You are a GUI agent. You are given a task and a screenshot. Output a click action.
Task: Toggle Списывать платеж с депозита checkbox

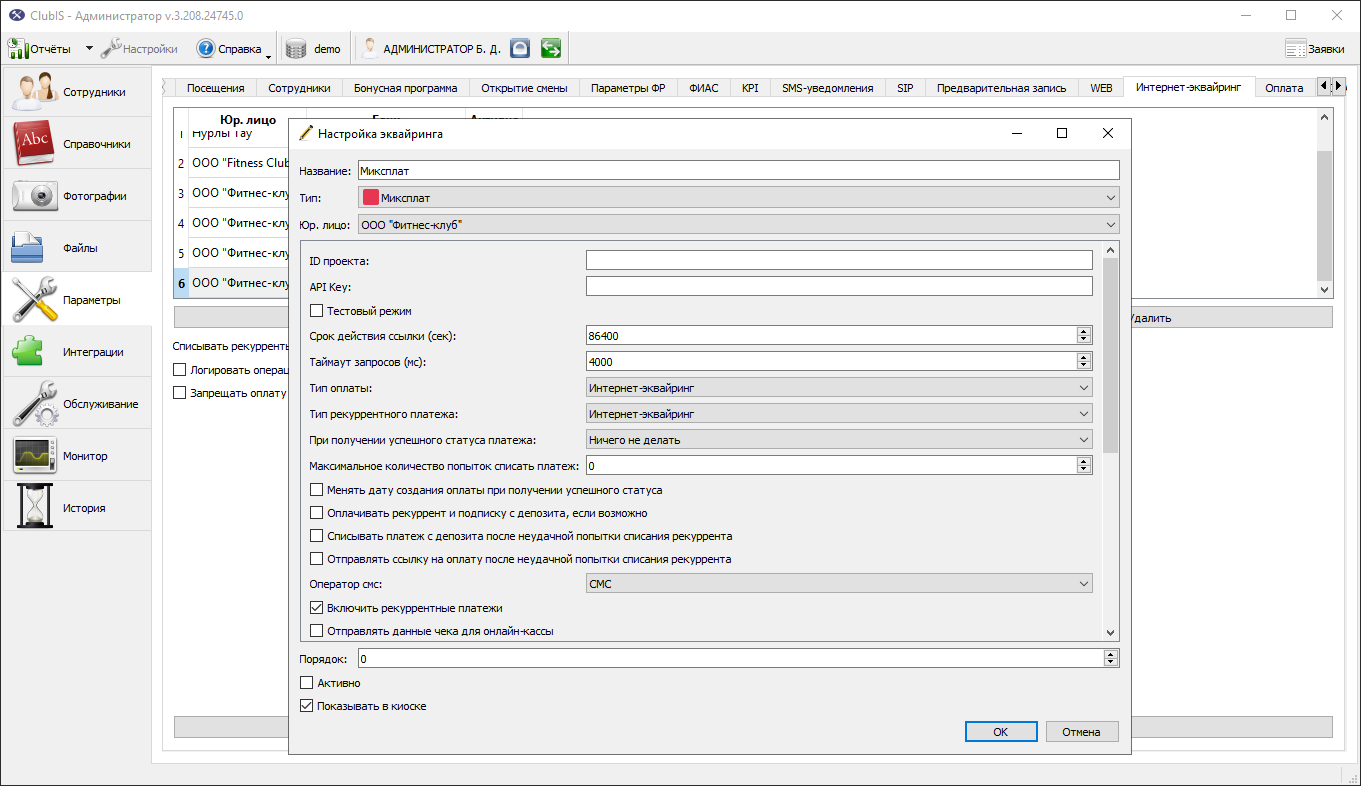tap(317, 536)
